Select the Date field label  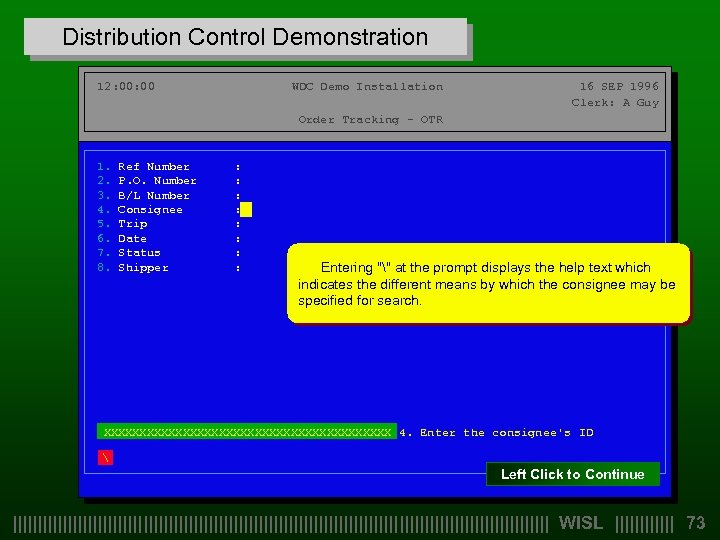coord(132,239)
